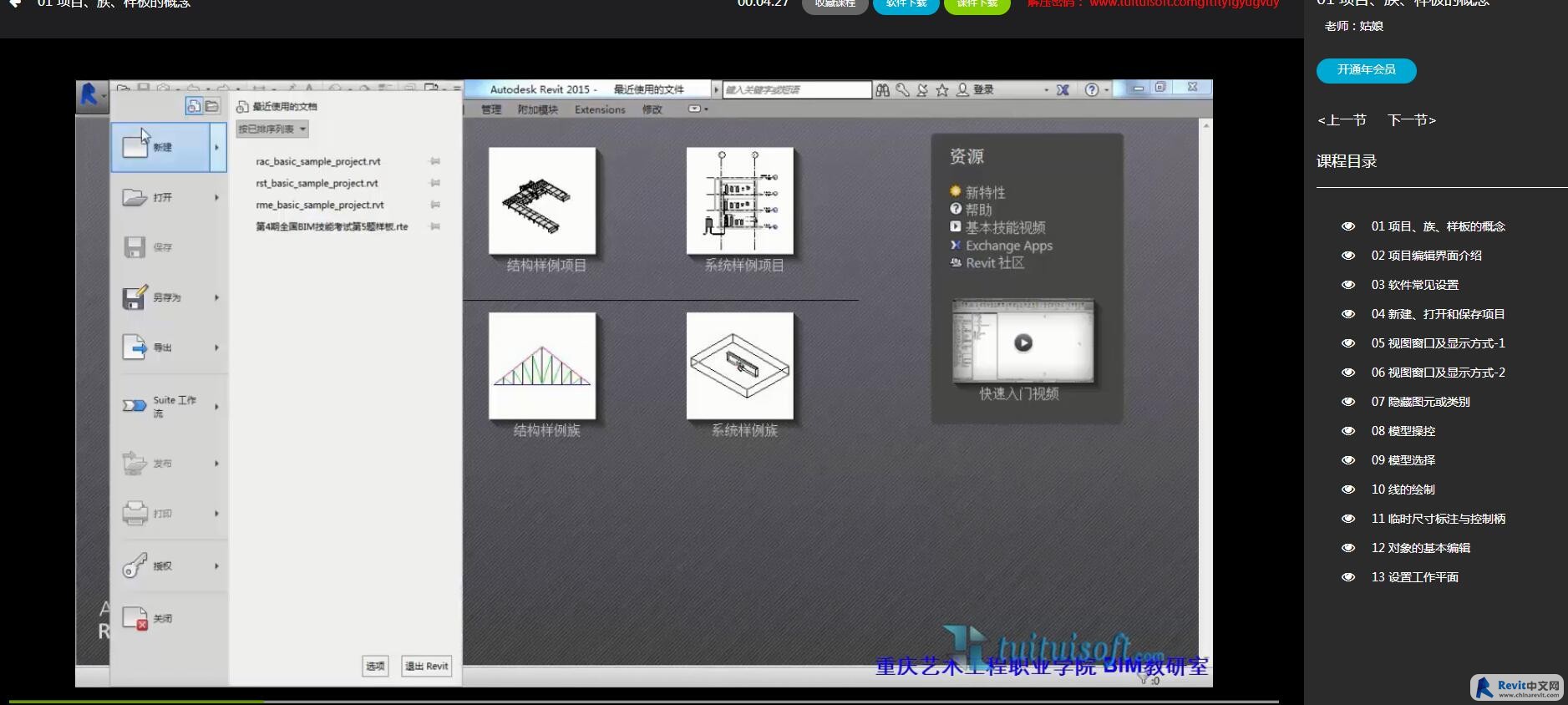Expand the Suite 工作流 submenu arrow
The height and width of the screenshot is (705, 1568).
tap(217, 407)
